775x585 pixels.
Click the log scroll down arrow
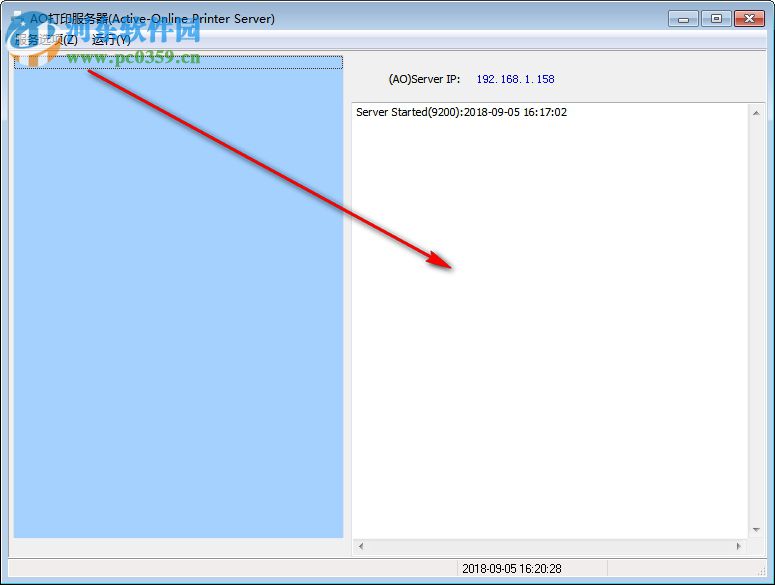pyautogui.click(x=756, y=530)
